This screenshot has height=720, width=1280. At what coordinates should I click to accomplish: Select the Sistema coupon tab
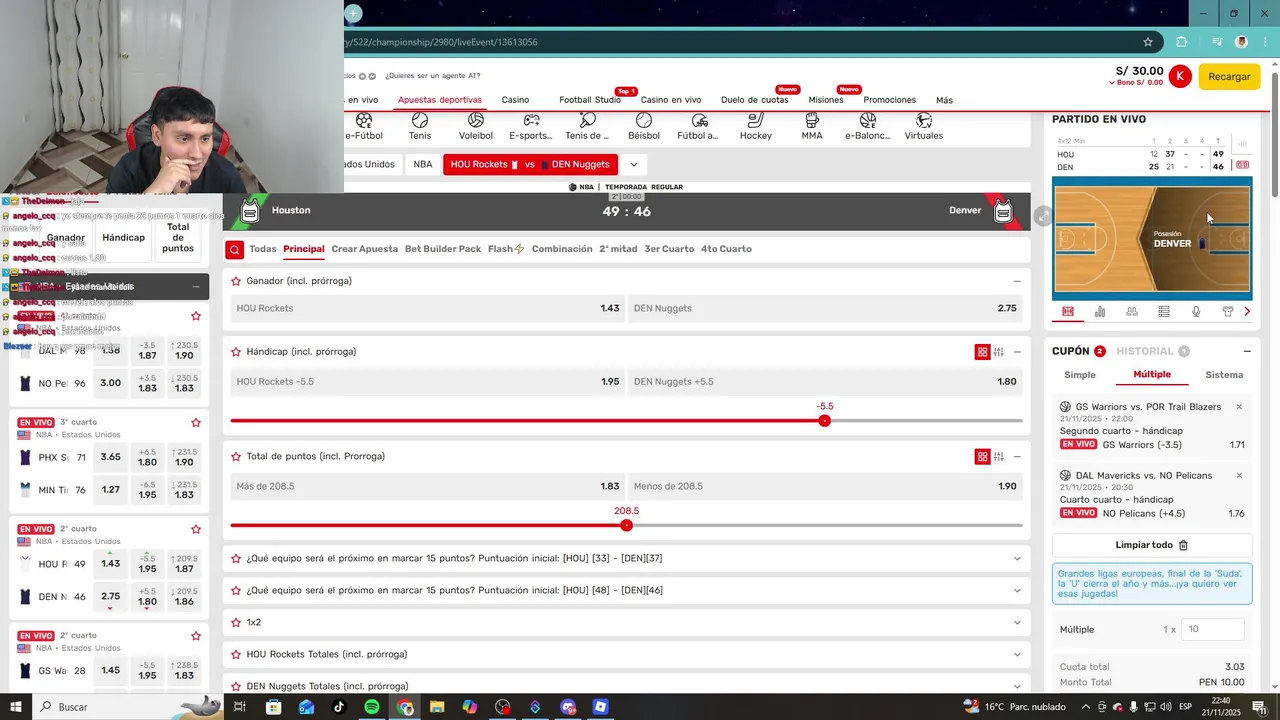click(x=1224, y=375)
